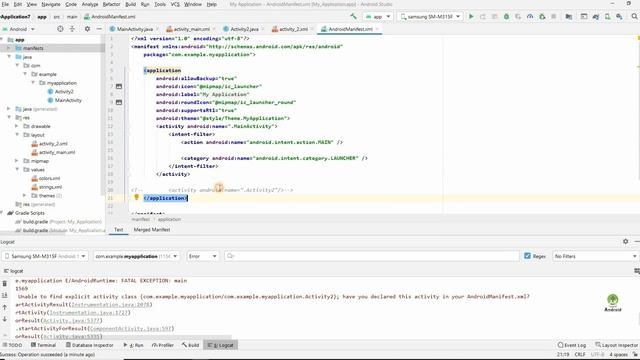Open the Navigate menu

pos(51,4)
